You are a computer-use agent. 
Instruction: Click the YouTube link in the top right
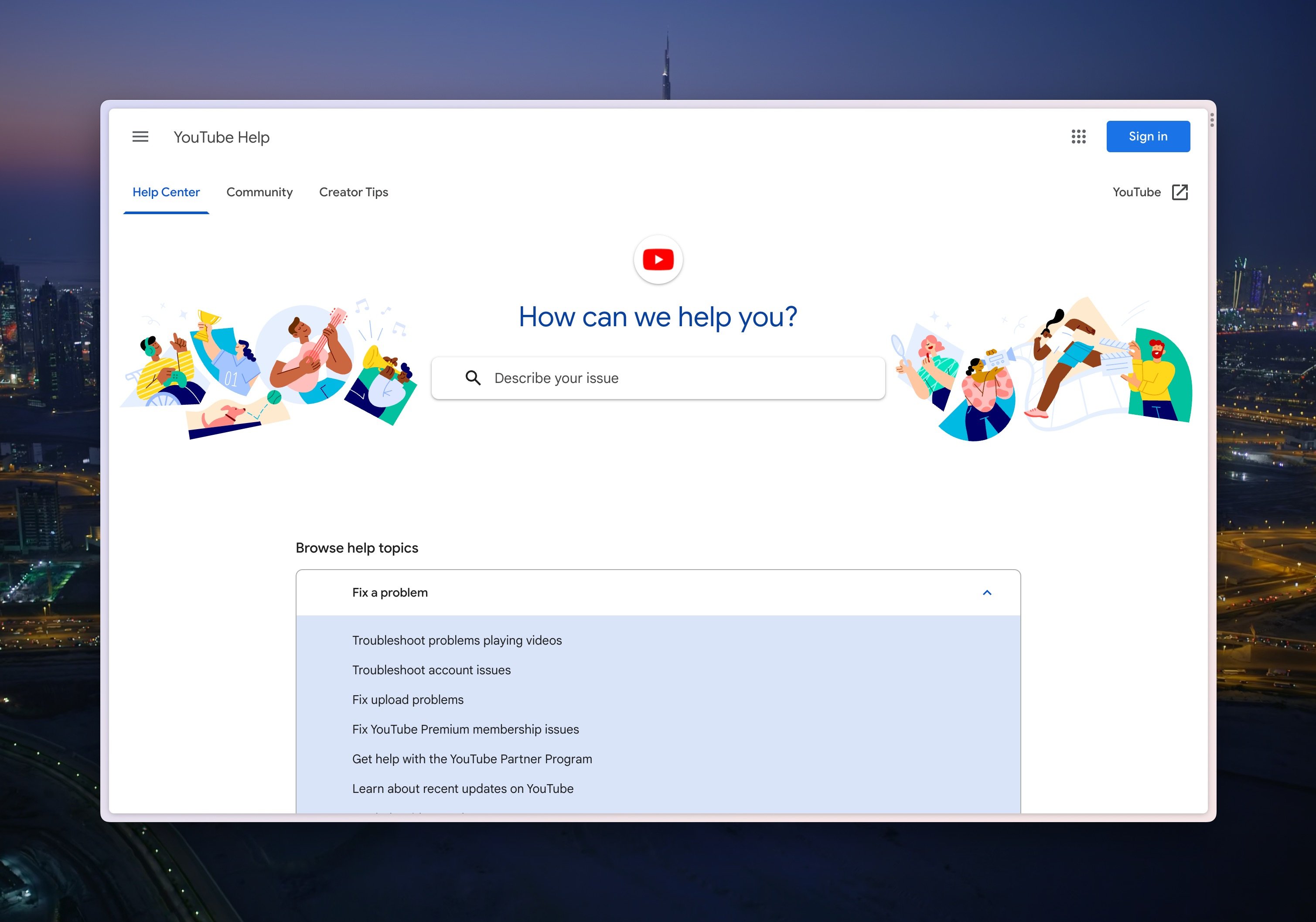1137,192
